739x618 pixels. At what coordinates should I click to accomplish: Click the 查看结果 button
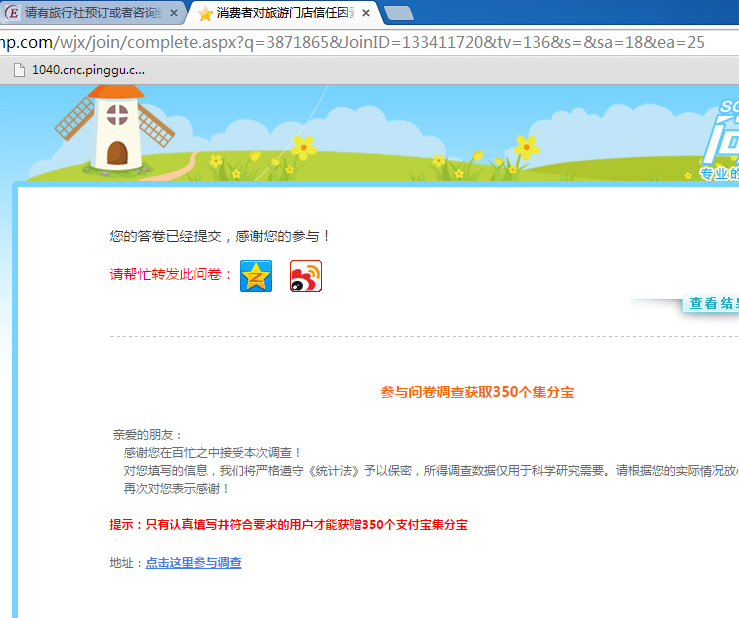711,303
